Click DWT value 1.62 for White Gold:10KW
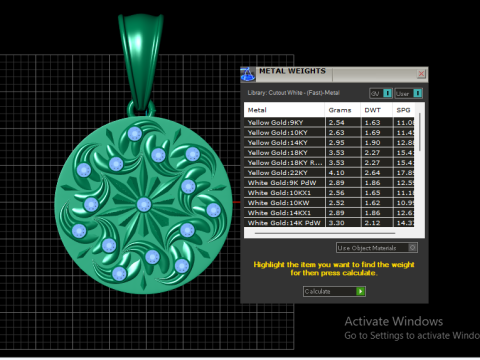Viewport: 480px width, 360px height. (x=372, y=203)
